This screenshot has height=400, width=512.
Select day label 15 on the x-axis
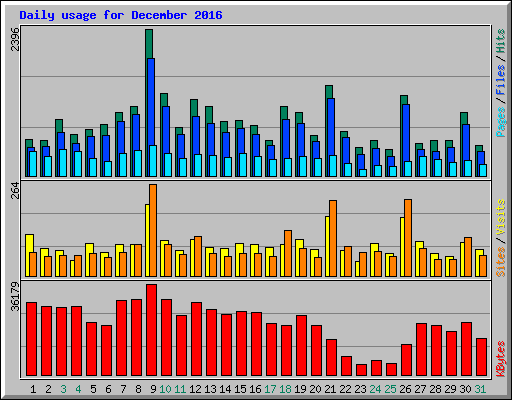(240, 389)
